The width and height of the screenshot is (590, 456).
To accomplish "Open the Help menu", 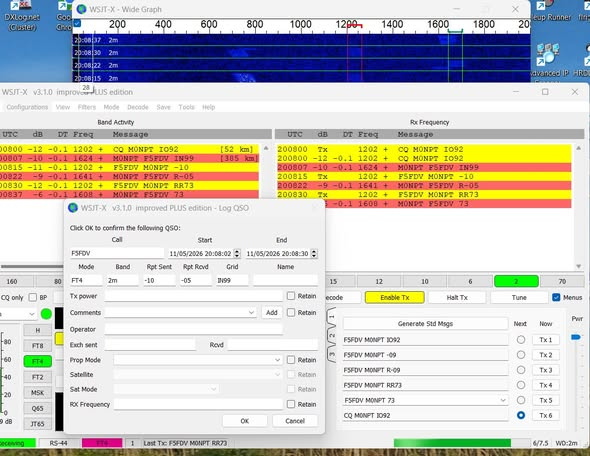I will pos(208,107).
